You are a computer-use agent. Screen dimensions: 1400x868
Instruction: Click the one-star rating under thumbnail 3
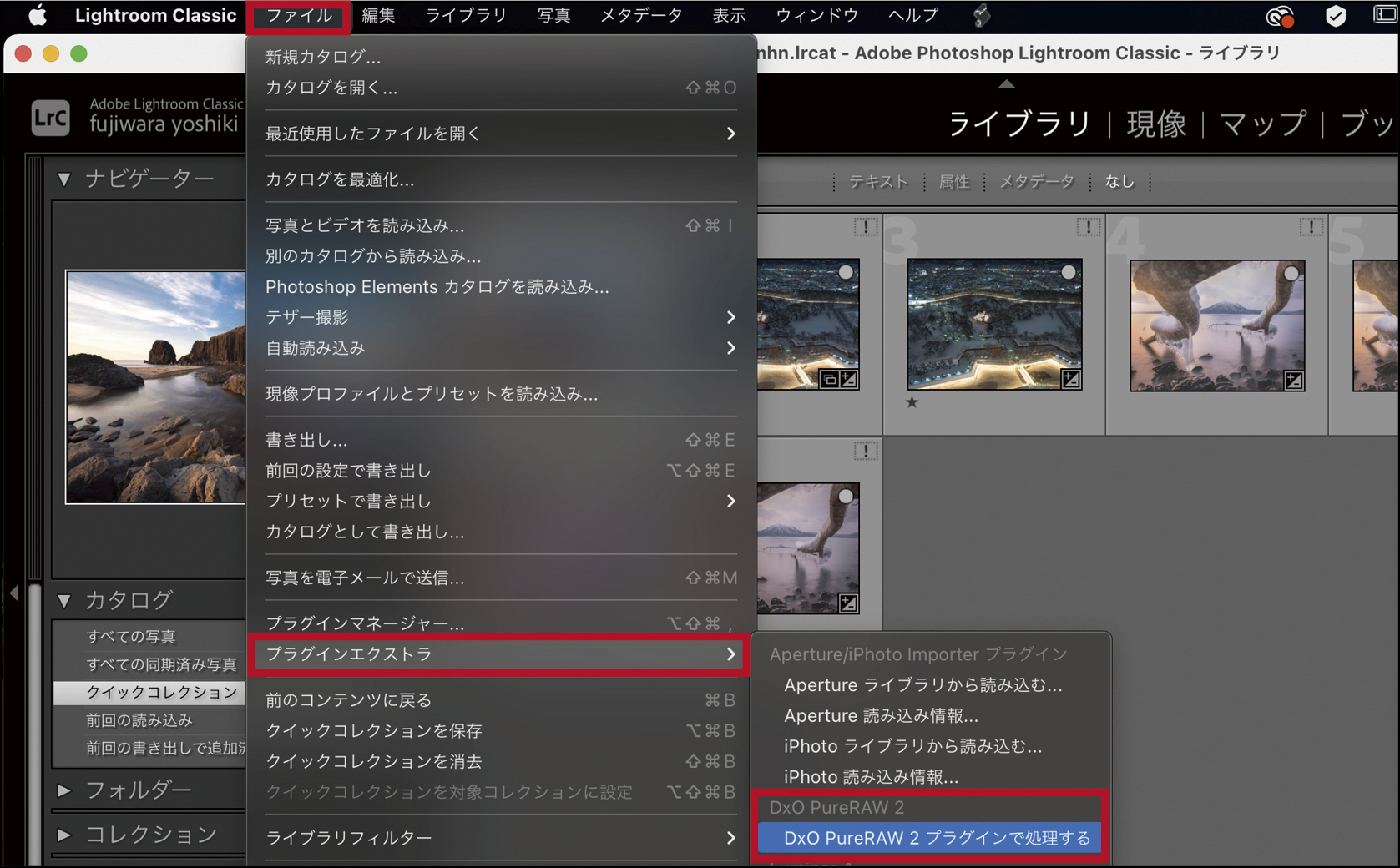click(912, 402)
